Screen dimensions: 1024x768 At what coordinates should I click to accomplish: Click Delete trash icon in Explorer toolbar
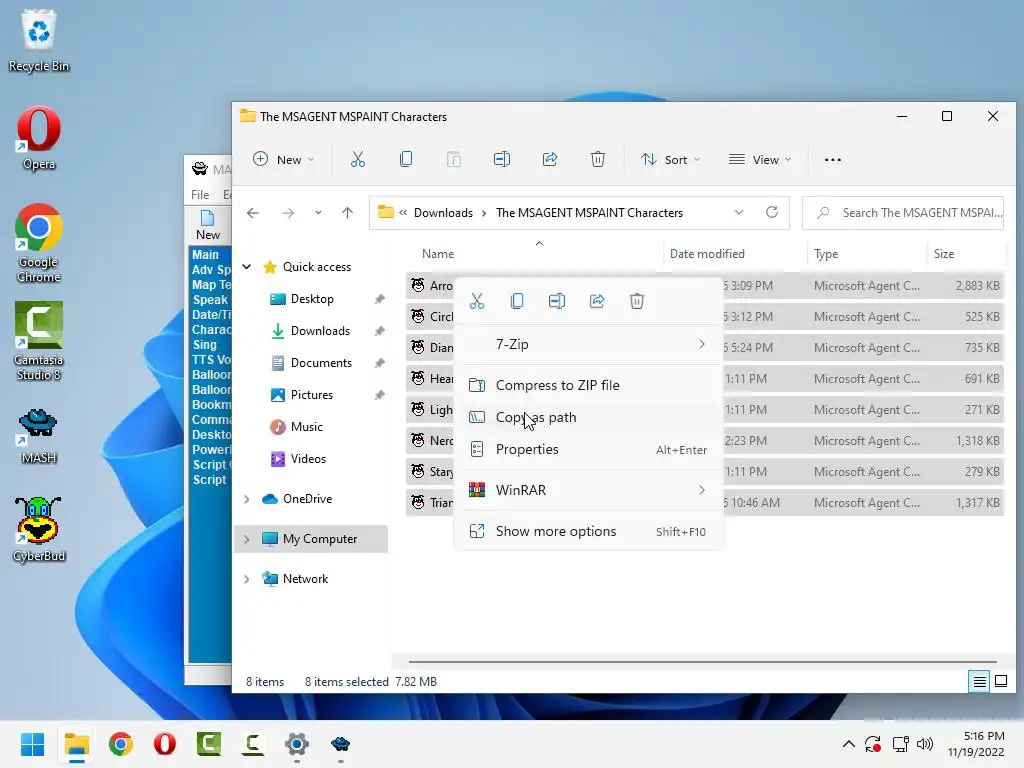pyautogui.click(x=598, y=159)
